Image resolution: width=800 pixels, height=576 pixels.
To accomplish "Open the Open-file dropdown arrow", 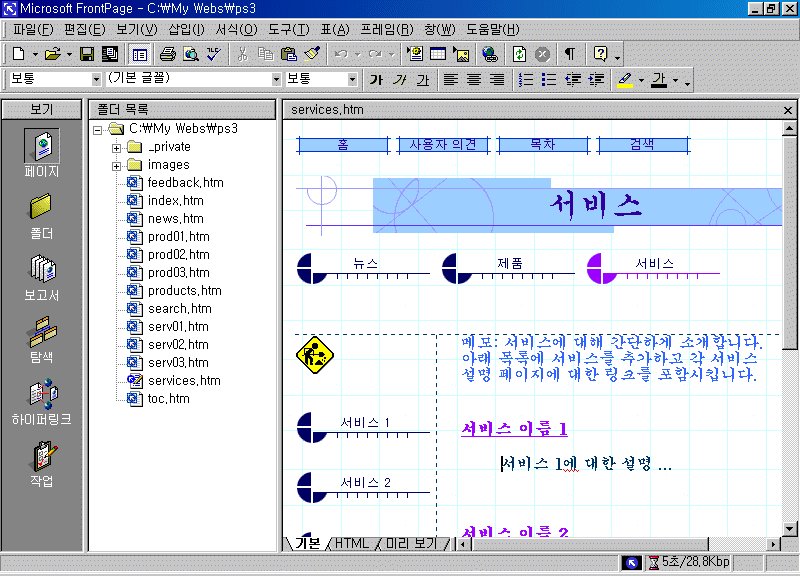I will (x=69, y=54).
